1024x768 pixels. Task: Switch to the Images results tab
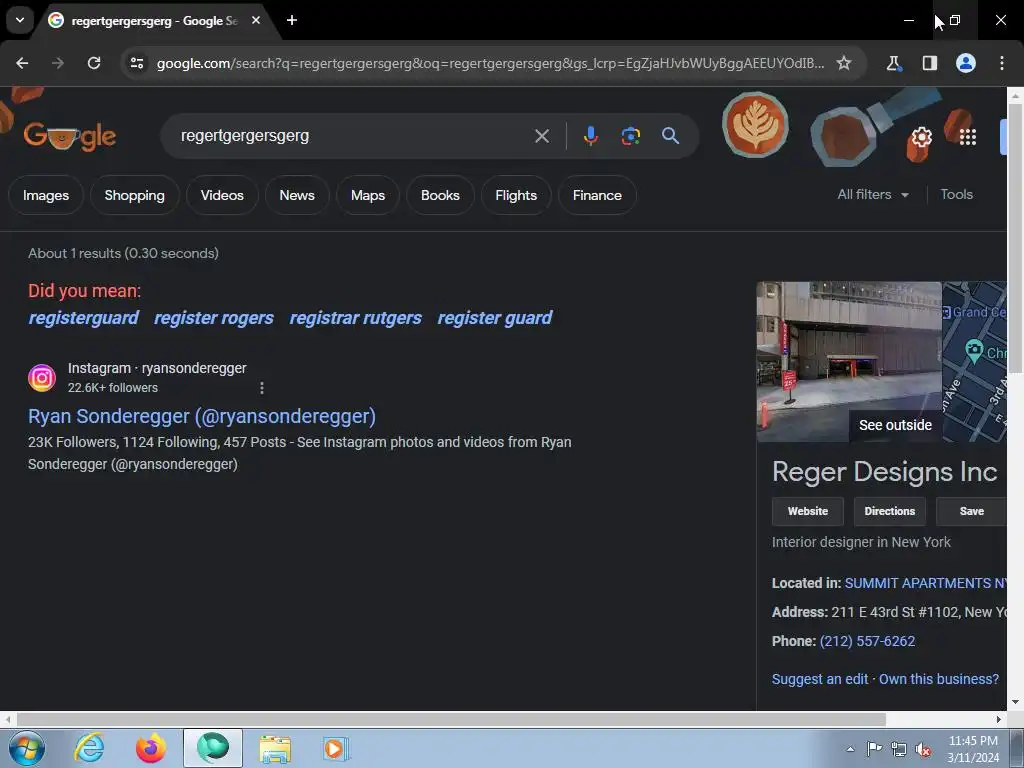coord(46,195)
